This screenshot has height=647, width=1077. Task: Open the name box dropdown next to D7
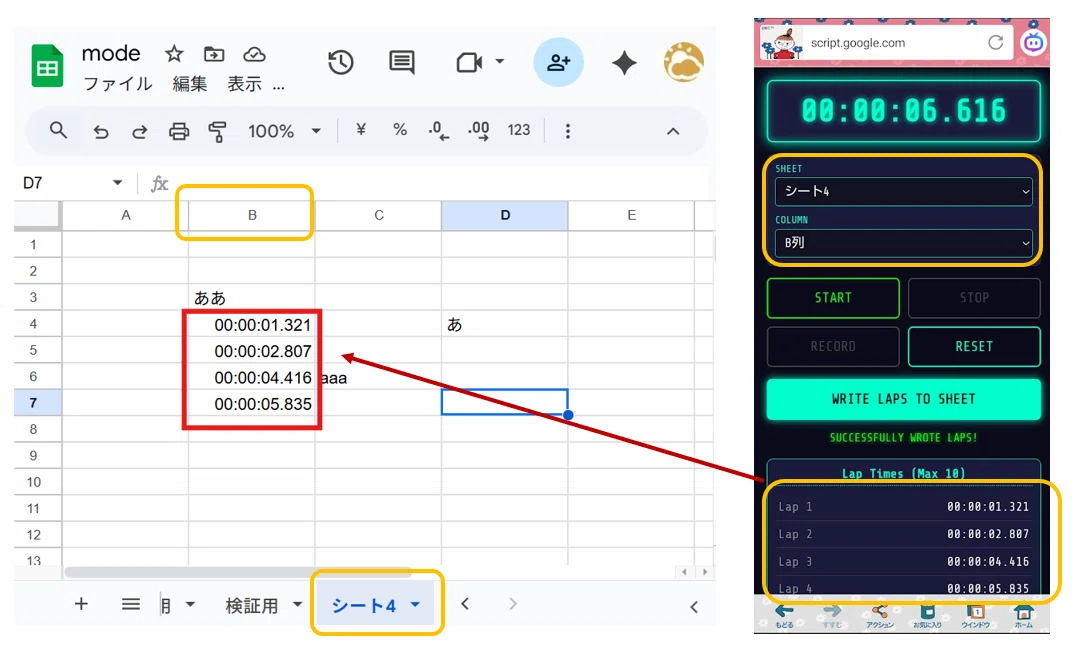pyautogui.click(x=117, y=183)
